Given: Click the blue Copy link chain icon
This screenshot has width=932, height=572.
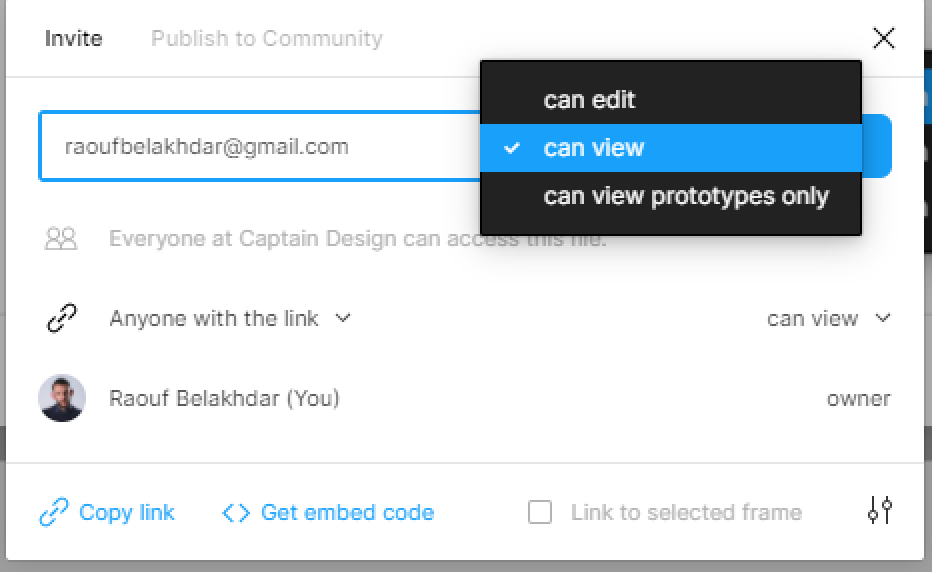Looking at the screenshot, I should pos(54,512).
